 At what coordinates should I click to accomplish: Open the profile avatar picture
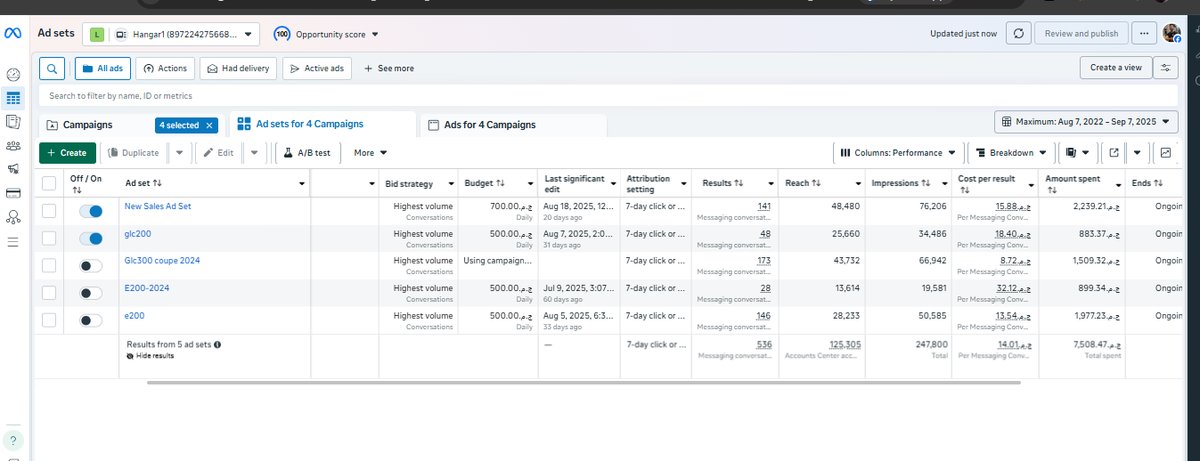[x=1172, y=33]
